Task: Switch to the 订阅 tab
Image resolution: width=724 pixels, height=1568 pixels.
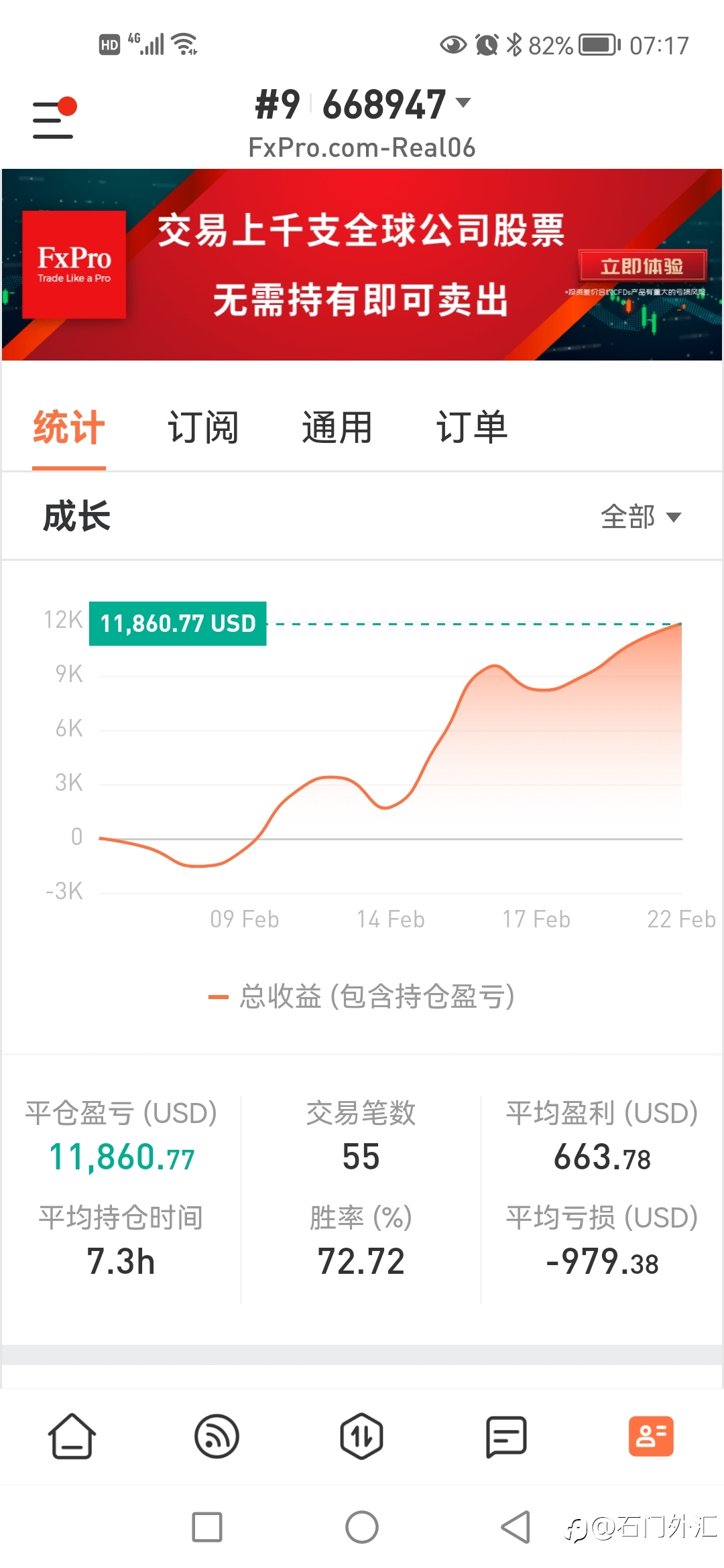Action: [203, 427]
